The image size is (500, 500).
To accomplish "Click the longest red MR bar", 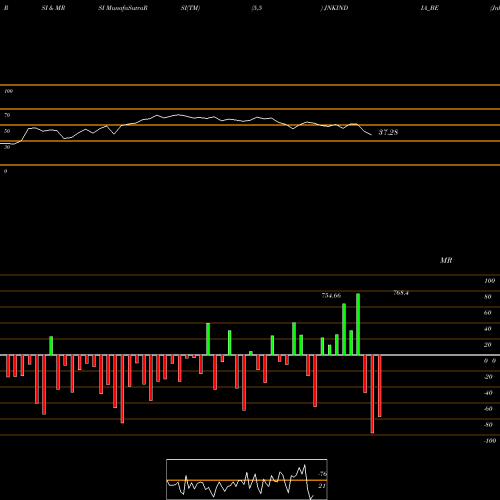I will 372,394.
